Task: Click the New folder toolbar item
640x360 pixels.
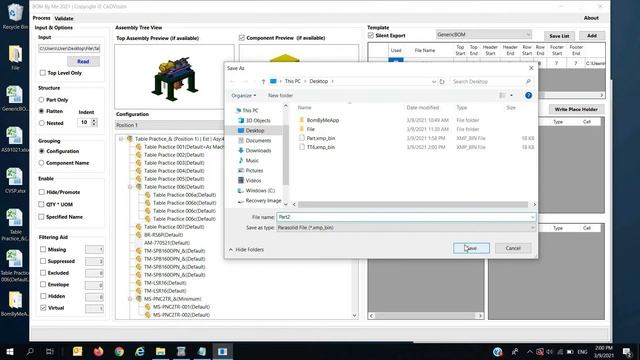Action: tap(280, 96)
